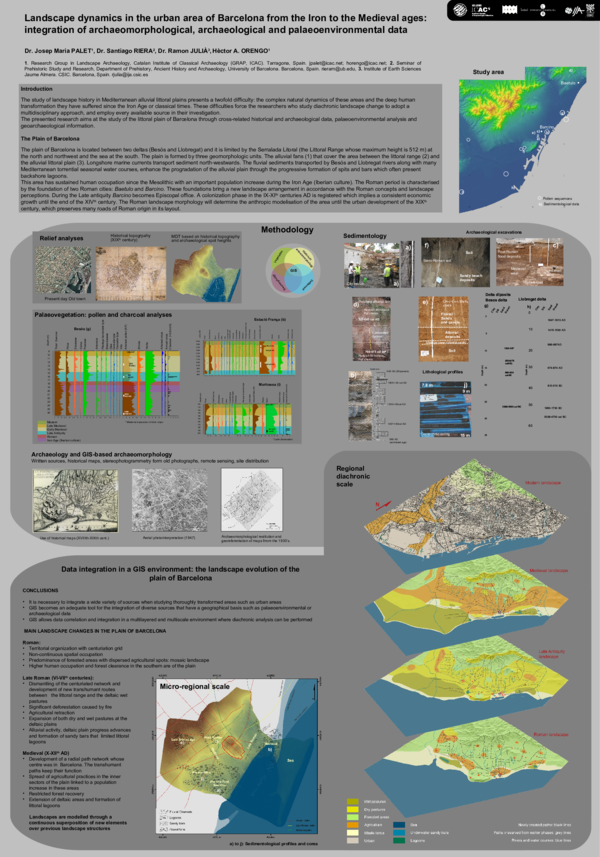Viewport: 600px width, 857px height.
Task: Select the Lagoons green legend swatch
Action: click(399, 841)
